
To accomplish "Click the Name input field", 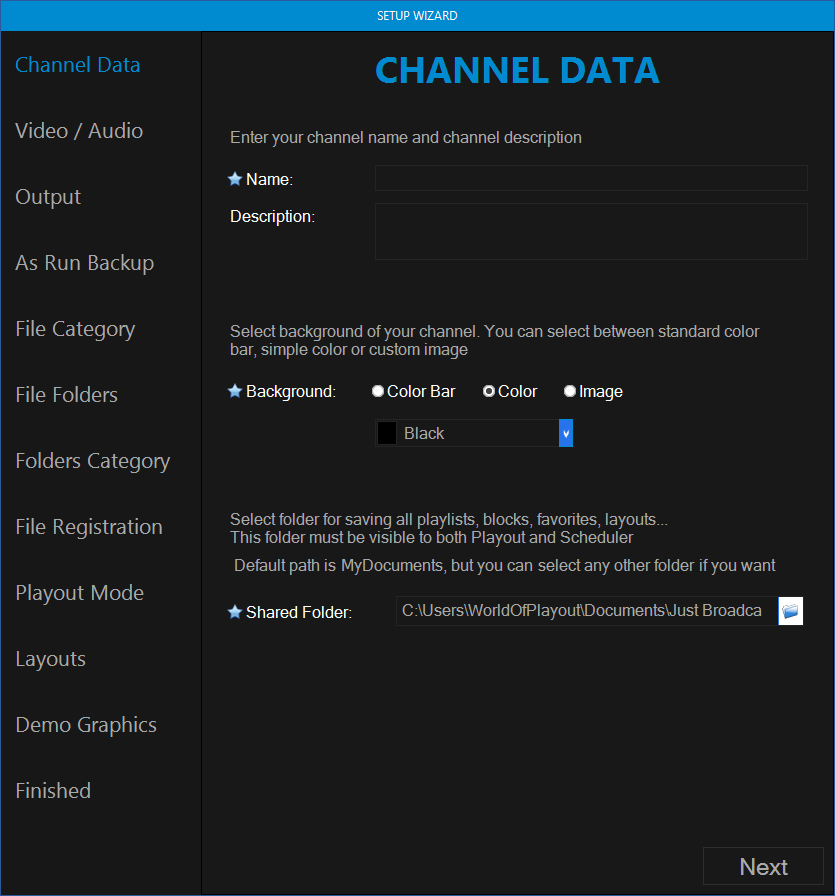I will 590,178.
